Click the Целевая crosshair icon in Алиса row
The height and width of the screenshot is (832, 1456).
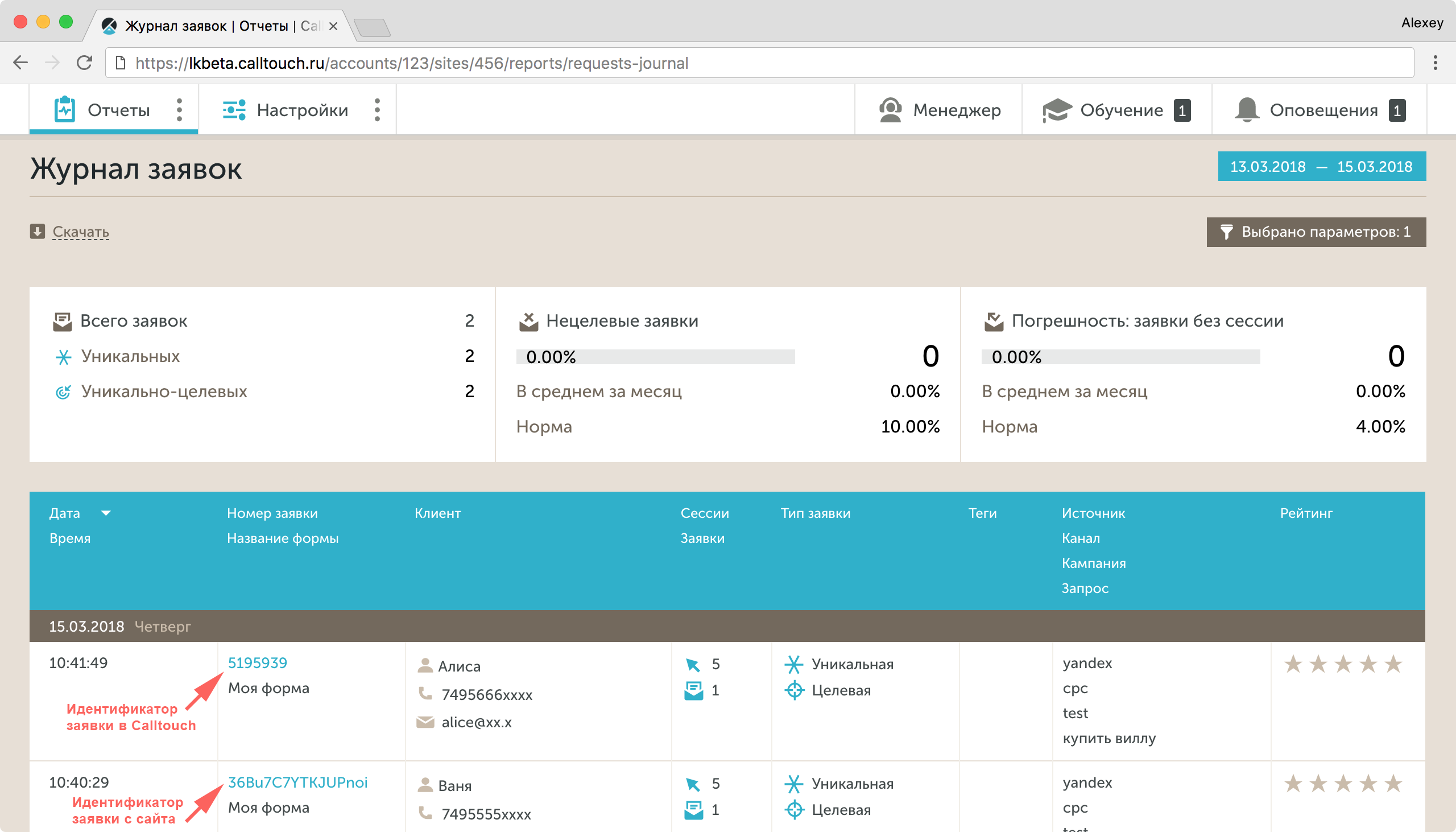coord(793,690)
